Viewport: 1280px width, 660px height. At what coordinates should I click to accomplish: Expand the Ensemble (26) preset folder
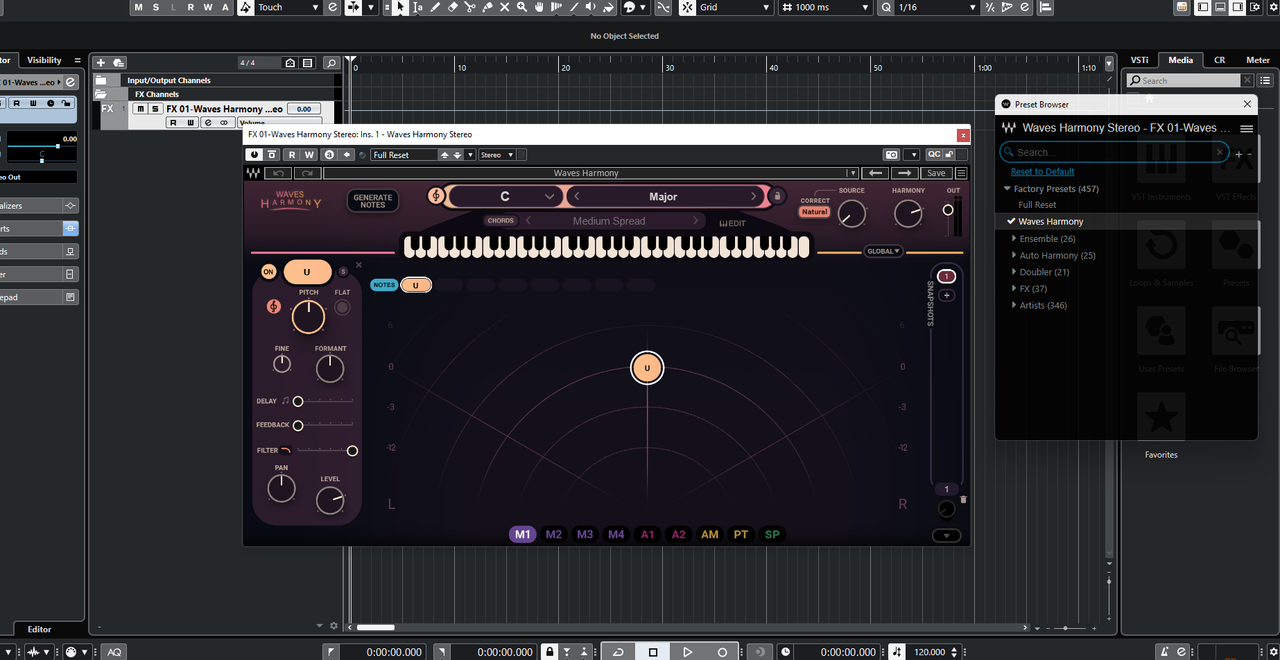[1014, 239]
